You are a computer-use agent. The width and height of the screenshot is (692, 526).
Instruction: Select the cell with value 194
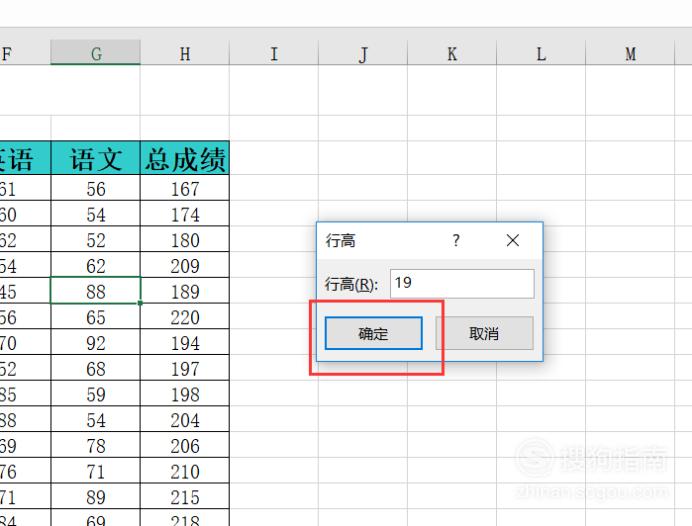click(185, 342)
